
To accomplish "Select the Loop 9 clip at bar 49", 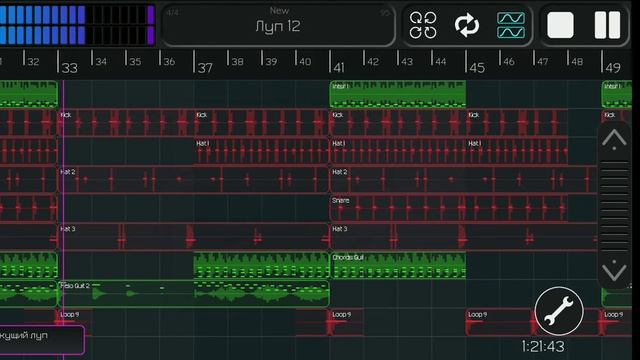I will [616, 322].
